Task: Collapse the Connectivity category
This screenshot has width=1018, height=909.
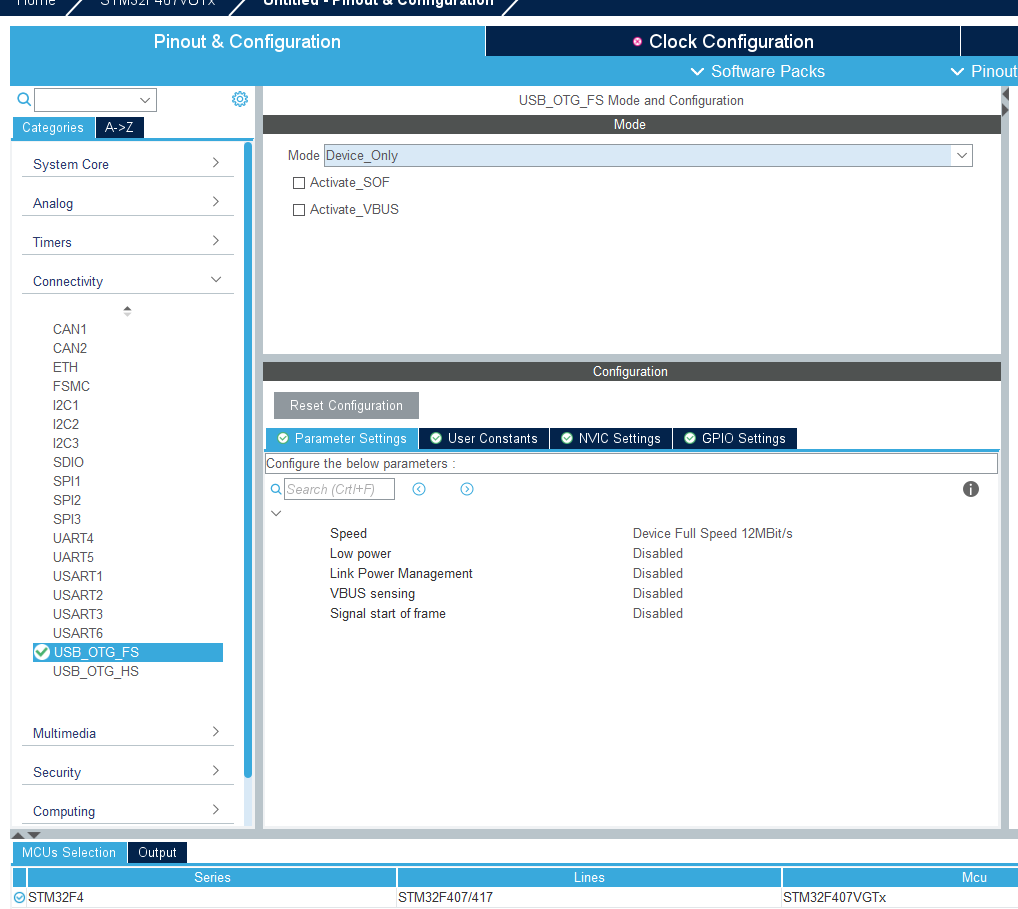Action: 127,280
